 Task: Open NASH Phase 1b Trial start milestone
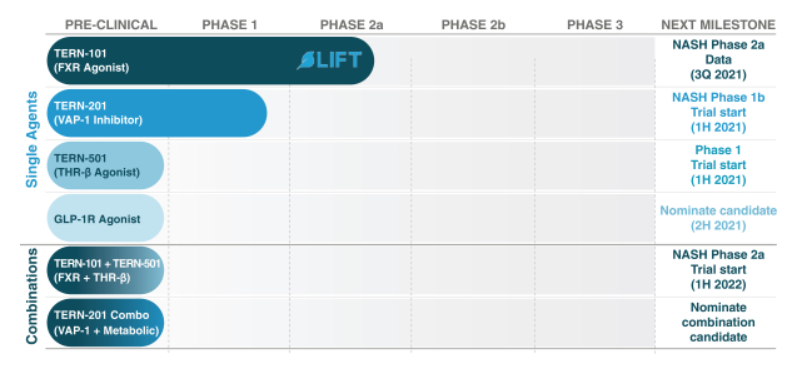click(x=718, y=112)
